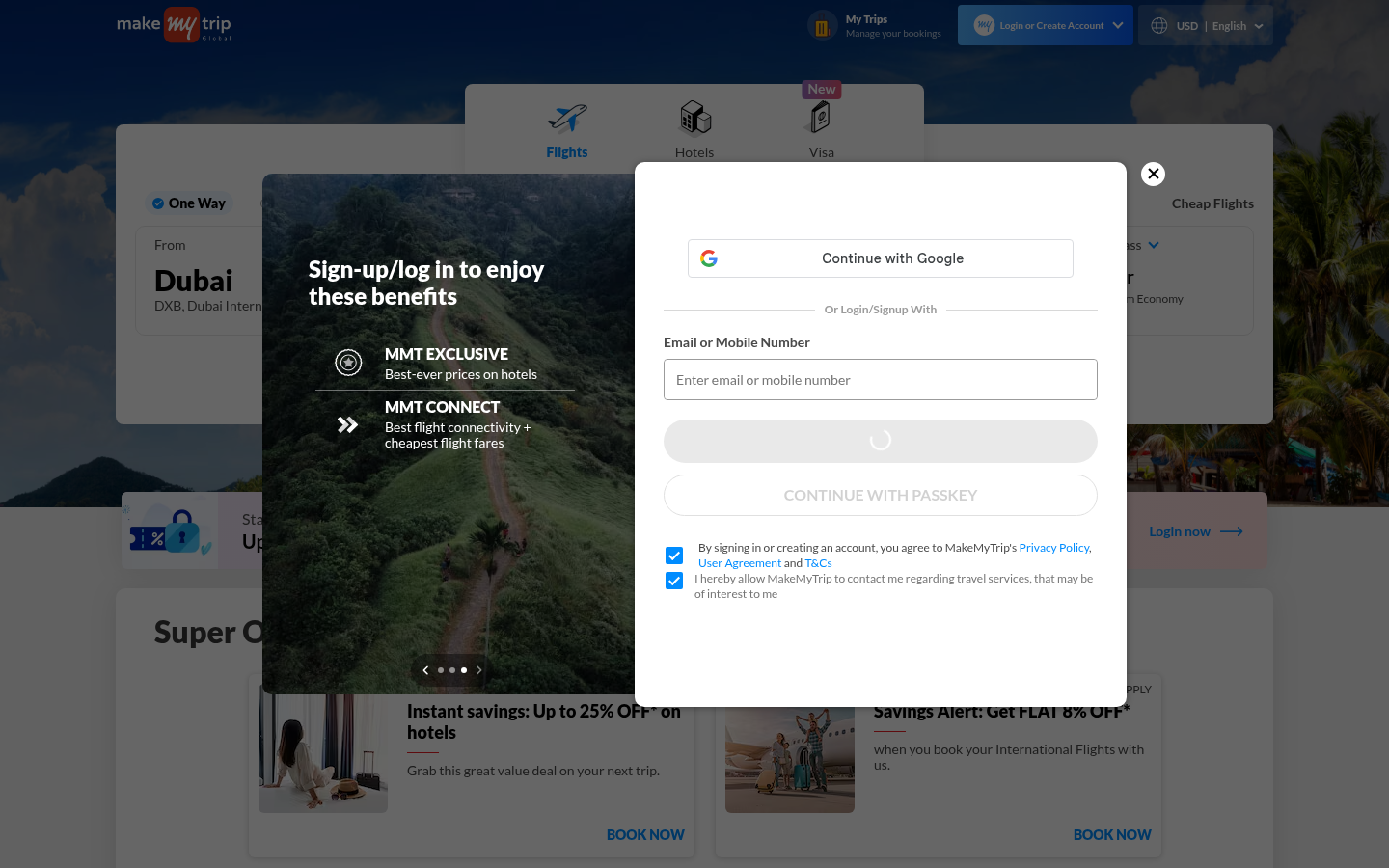Click the From Dubai city field
This screenshot has height=868, width=1389.
(199, 281)
